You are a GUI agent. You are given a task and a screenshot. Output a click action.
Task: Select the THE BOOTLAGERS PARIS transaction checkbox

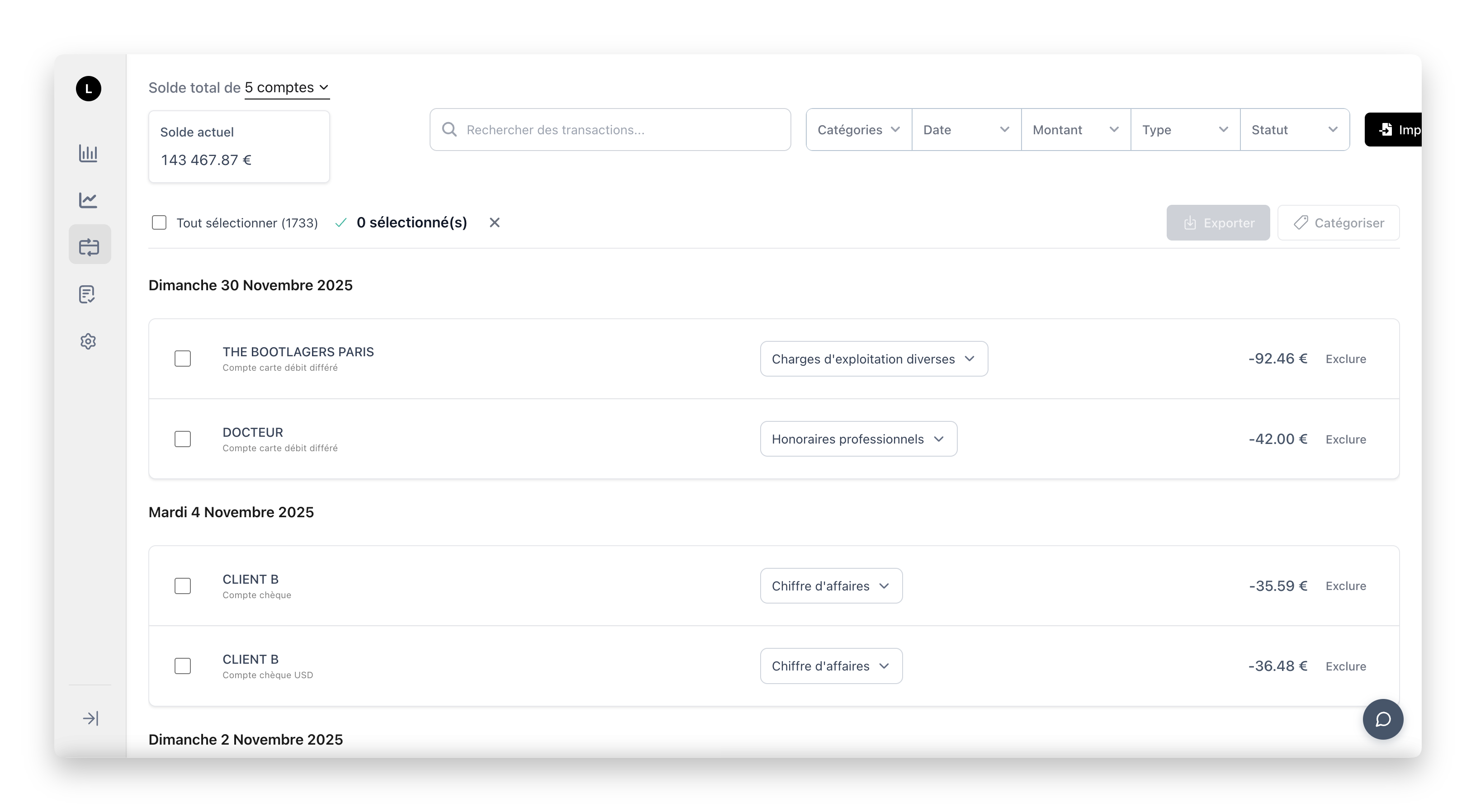(x=183, y=358)
